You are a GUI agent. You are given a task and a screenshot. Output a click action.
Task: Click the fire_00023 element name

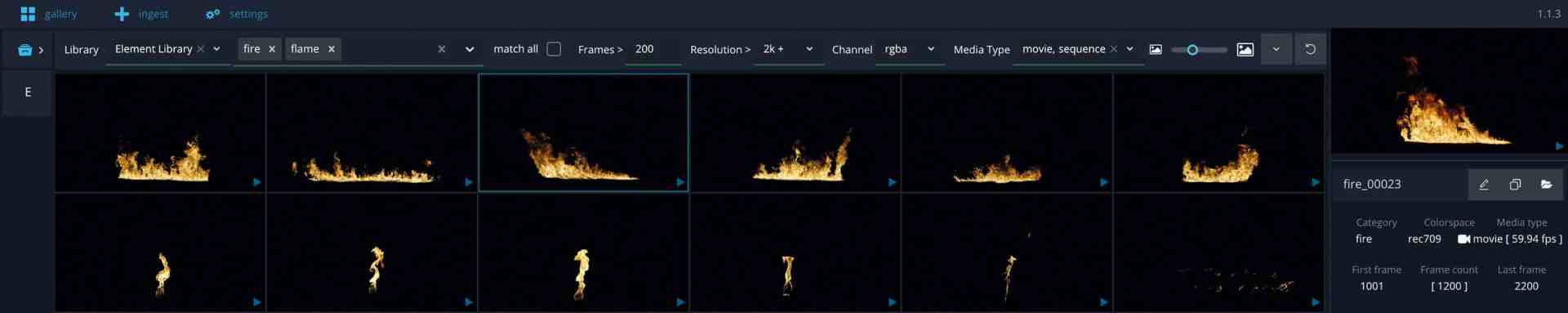pos(1372,185)
